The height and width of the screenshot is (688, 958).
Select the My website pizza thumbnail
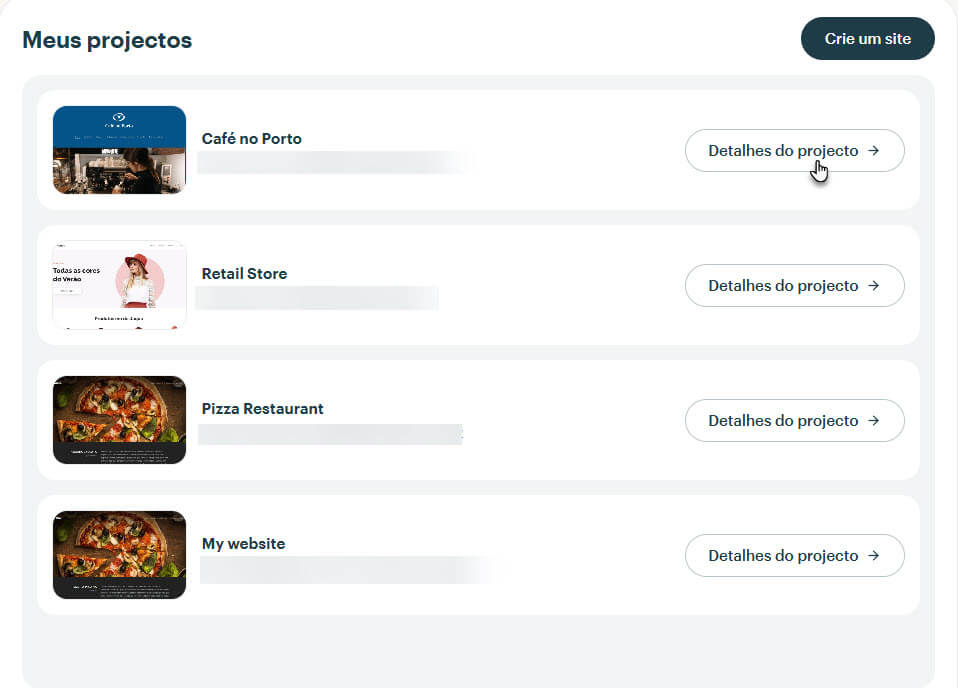pyautogui.click(x=119, y=555)
